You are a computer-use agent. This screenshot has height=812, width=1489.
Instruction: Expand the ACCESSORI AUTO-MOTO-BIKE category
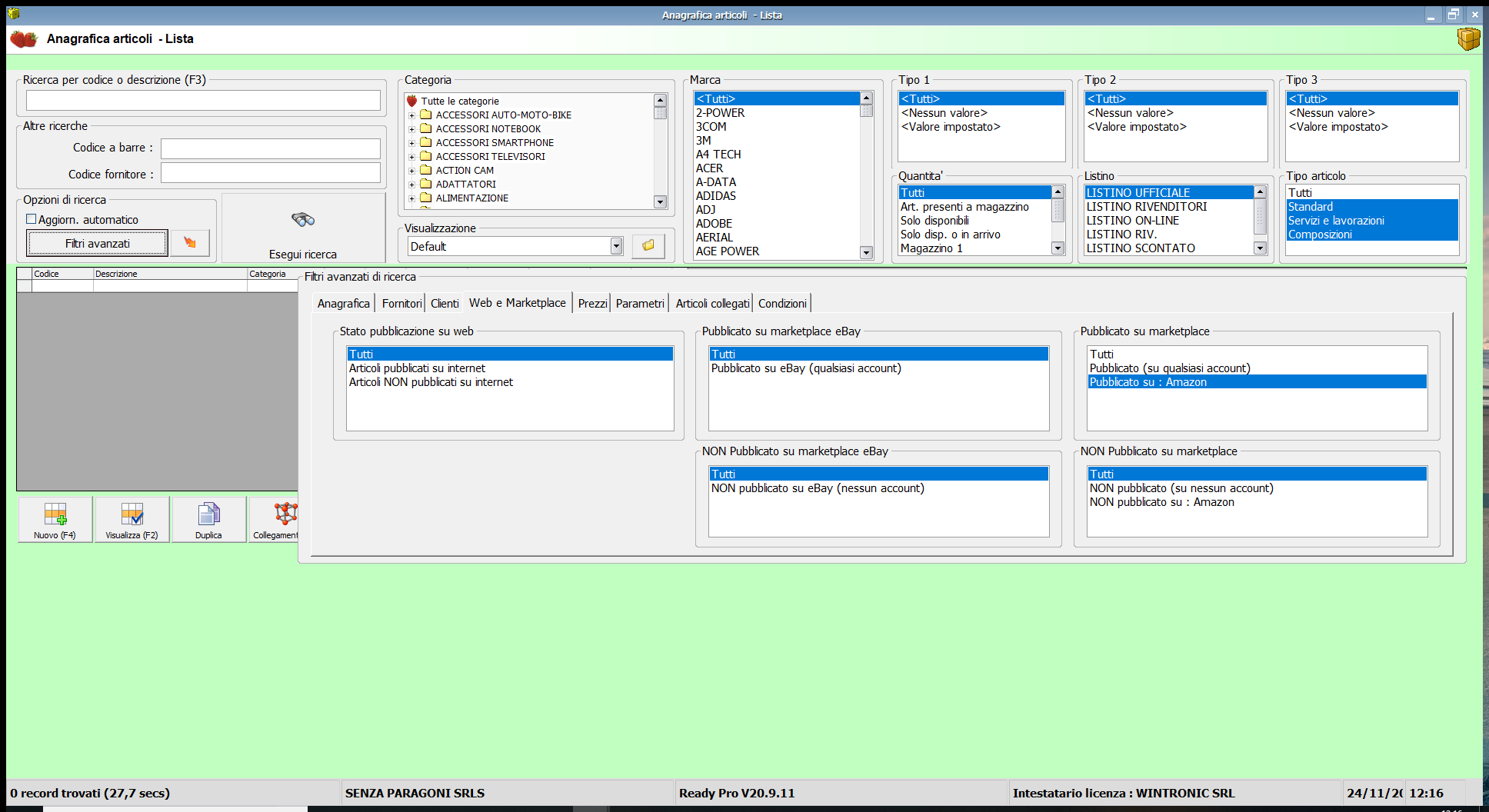[x=411, y=115]
